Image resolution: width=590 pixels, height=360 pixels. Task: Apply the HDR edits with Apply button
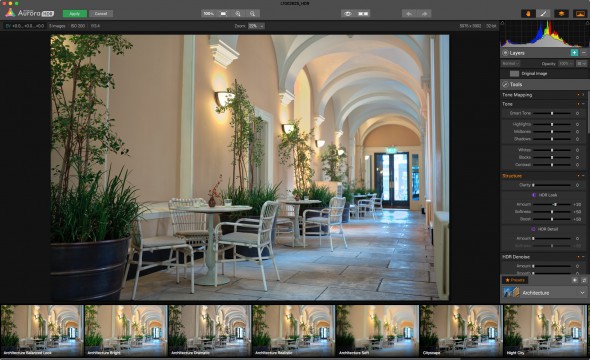tap(75, 14)
